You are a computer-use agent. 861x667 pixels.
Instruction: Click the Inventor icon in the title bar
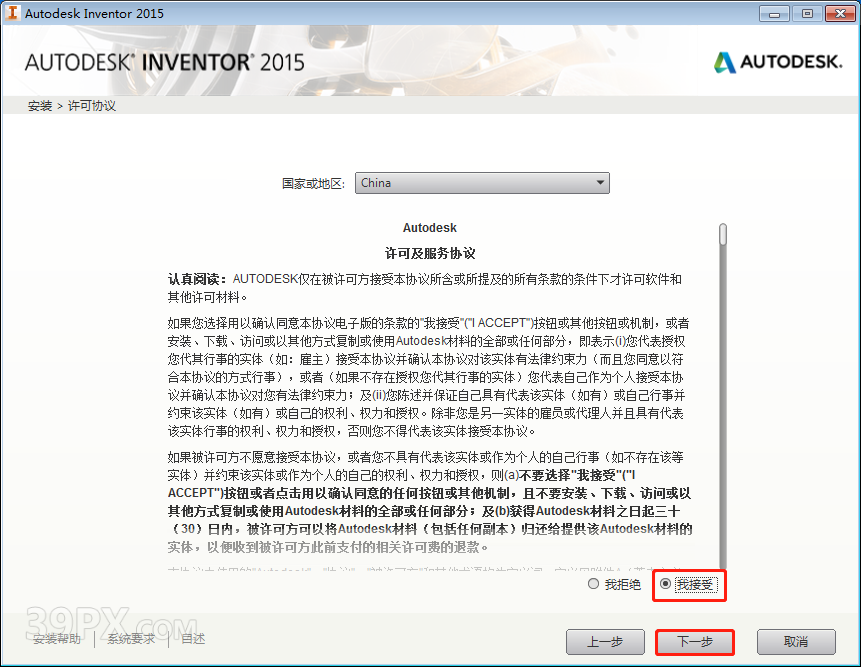[13, 13]
